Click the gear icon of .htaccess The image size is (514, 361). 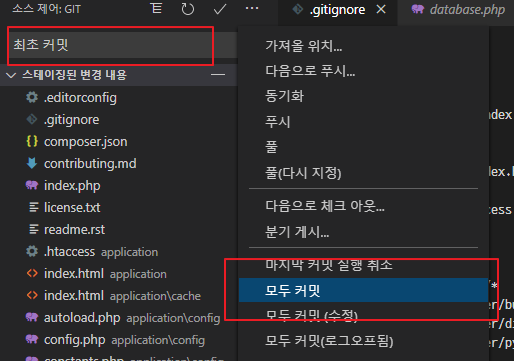[x=32, y=251]
